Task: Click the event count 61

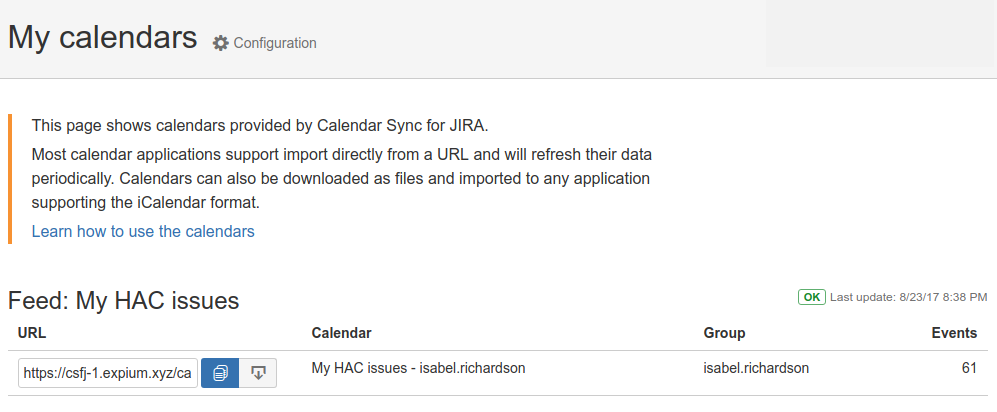Action: pos(969,368)
